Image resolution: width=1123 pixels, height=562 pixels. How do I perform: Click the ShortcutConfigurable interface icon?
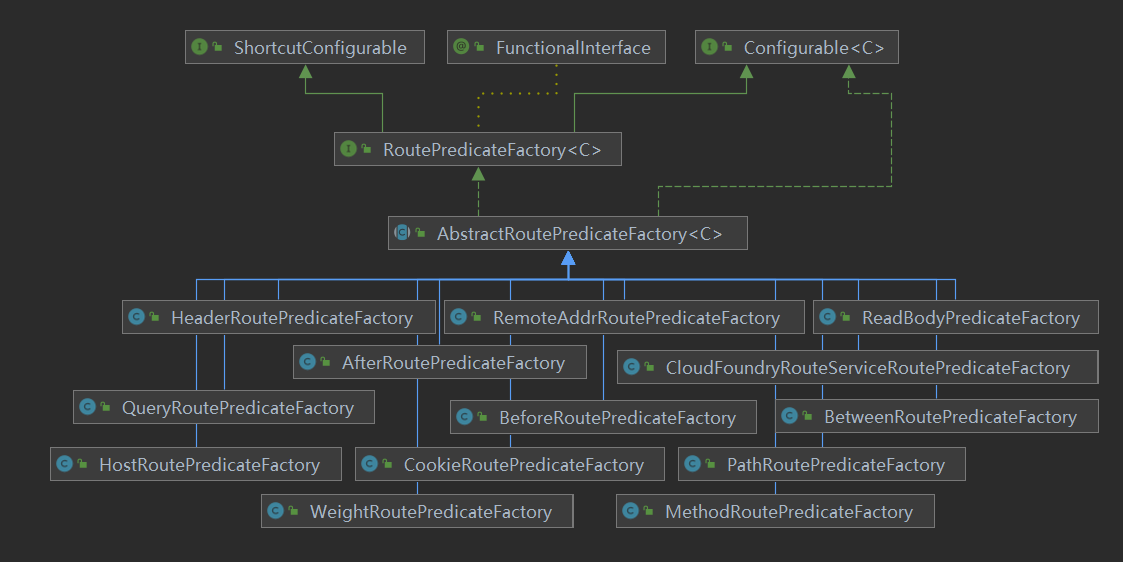(199, 47)
